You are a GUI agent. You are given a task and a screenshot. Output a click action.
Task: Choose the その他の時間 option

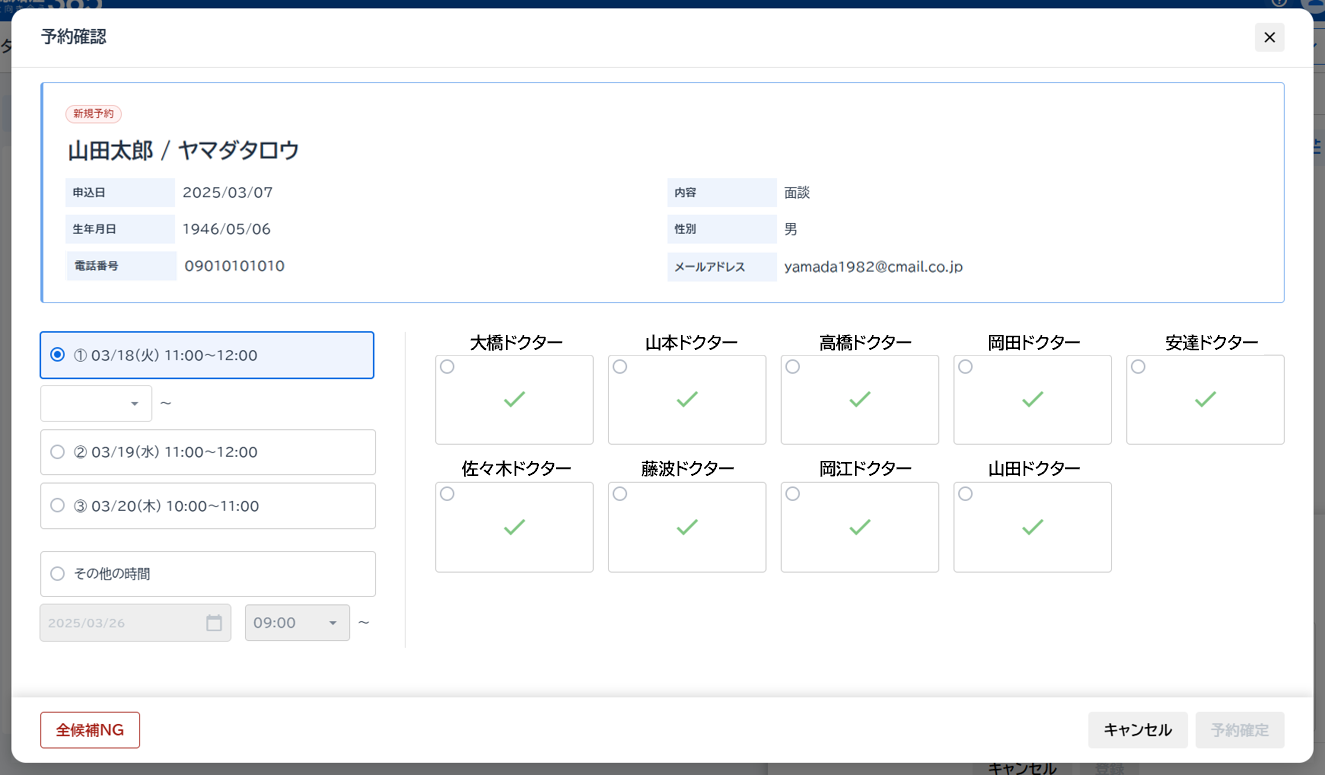click(58, 574)
